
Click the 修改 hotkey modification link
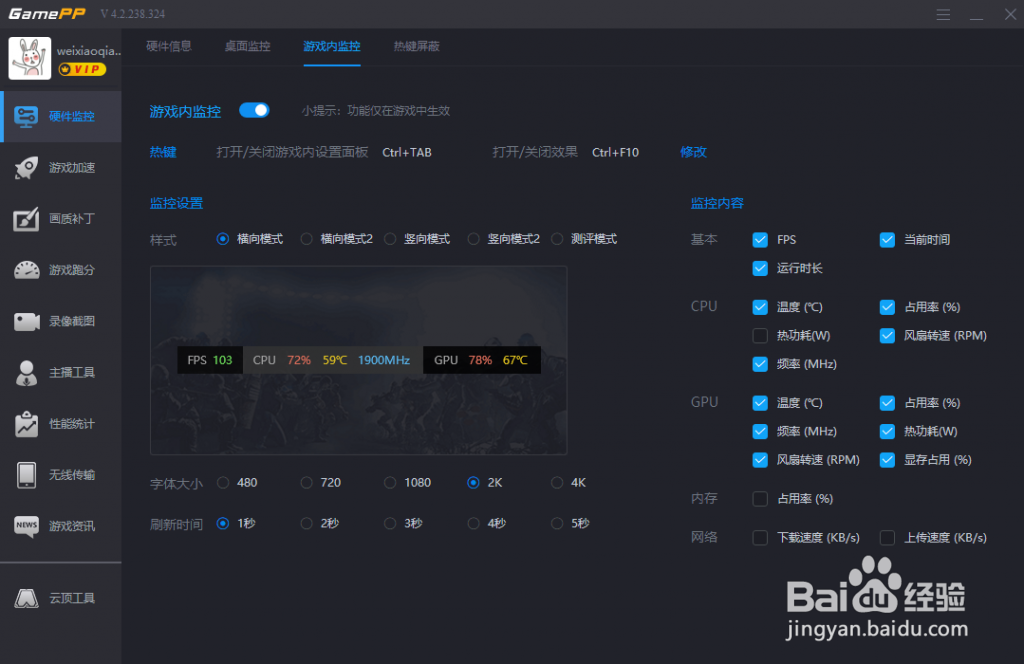click(694, 151)
